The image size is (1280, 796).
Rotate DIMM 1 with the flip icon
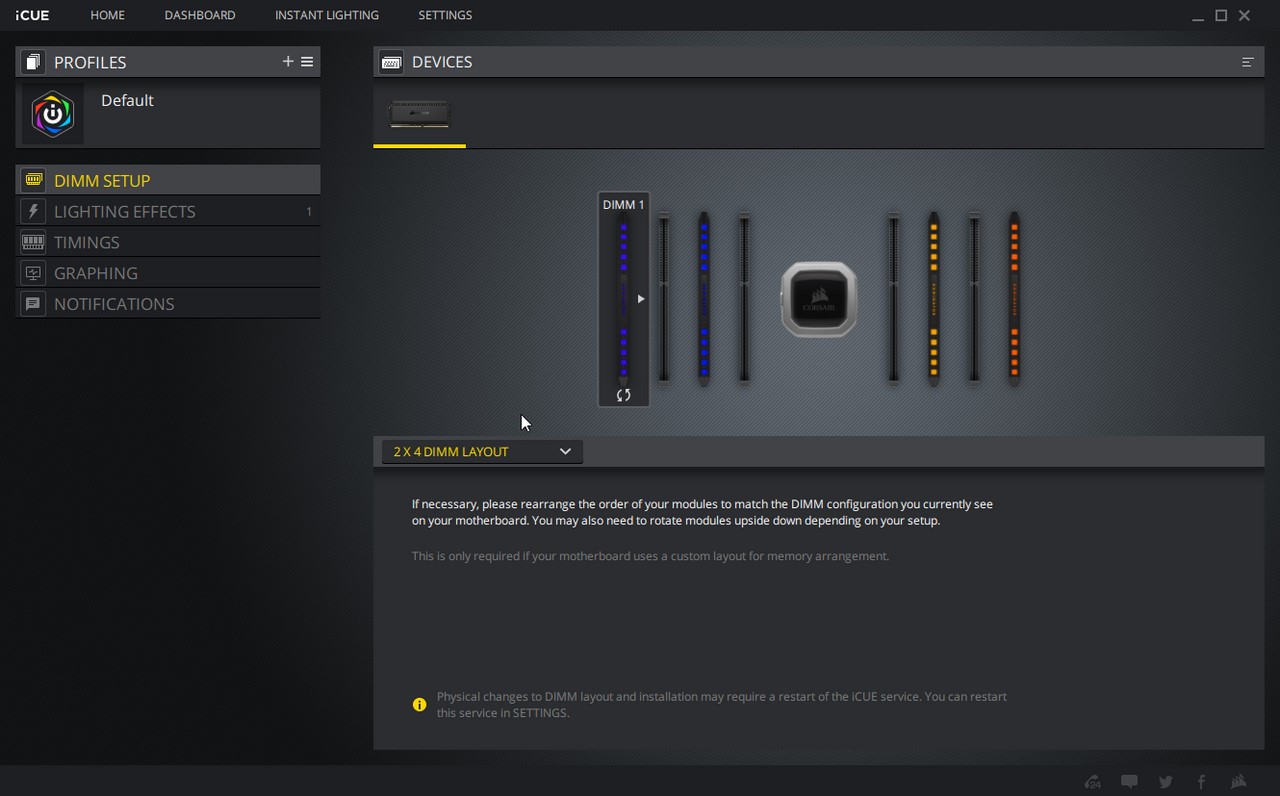click(x=624, y=395)
